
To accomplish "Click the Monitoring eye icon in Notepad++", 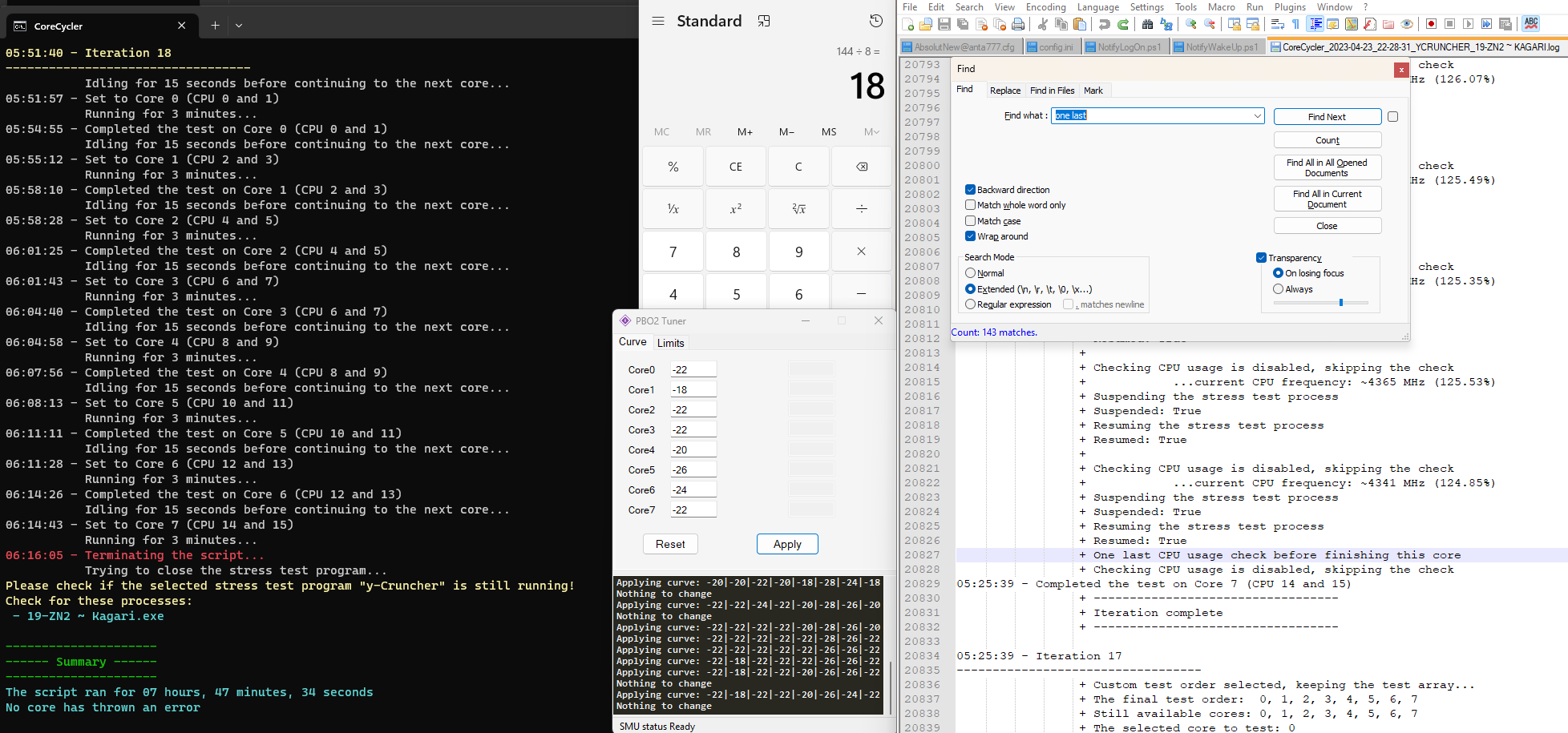I will click(x=1407, y=24).
